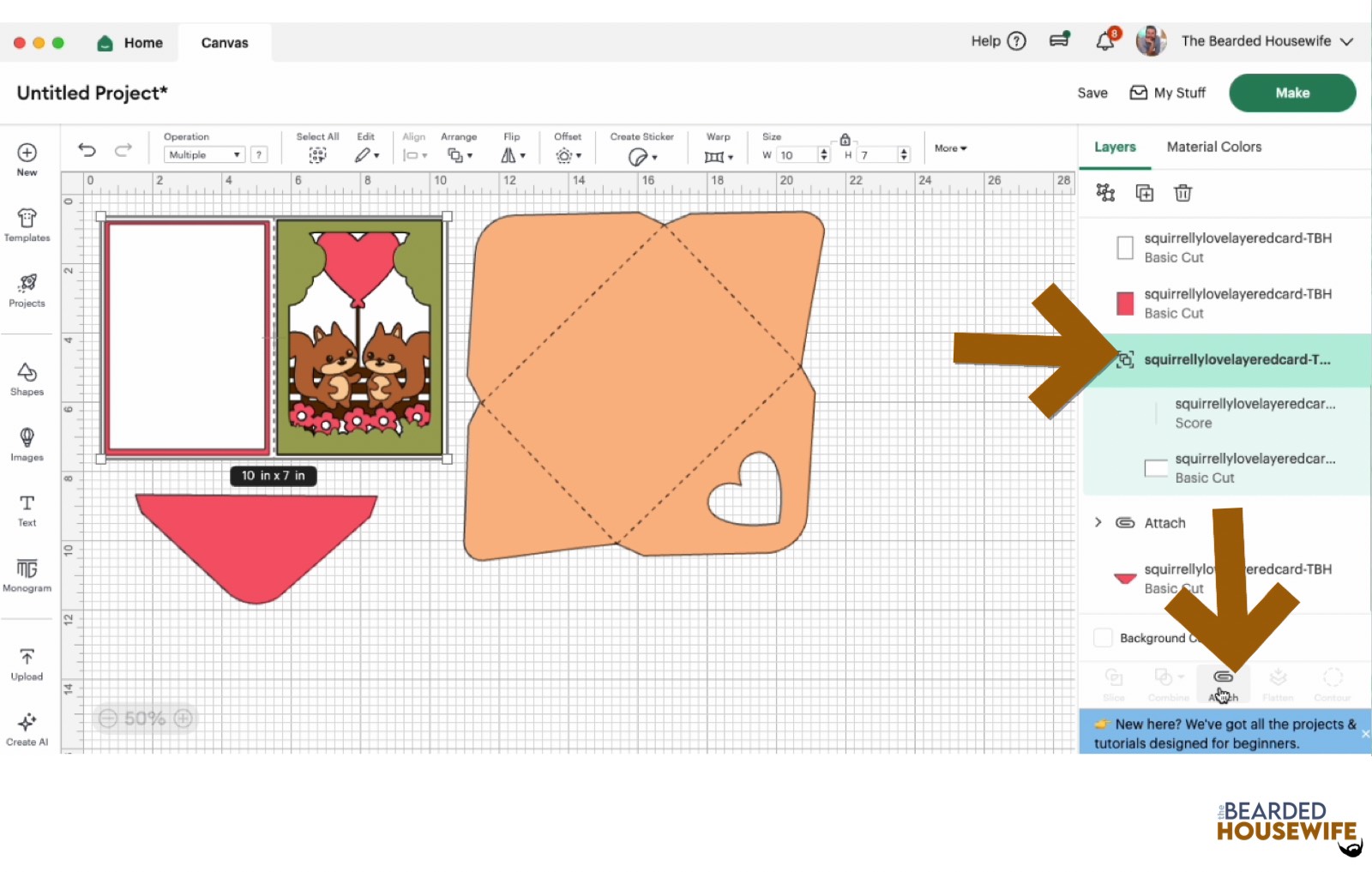Image resolution: width=1372 pixels, height=872 pixels.
Task: Click the notifications bell
Action: point(1105,41)
